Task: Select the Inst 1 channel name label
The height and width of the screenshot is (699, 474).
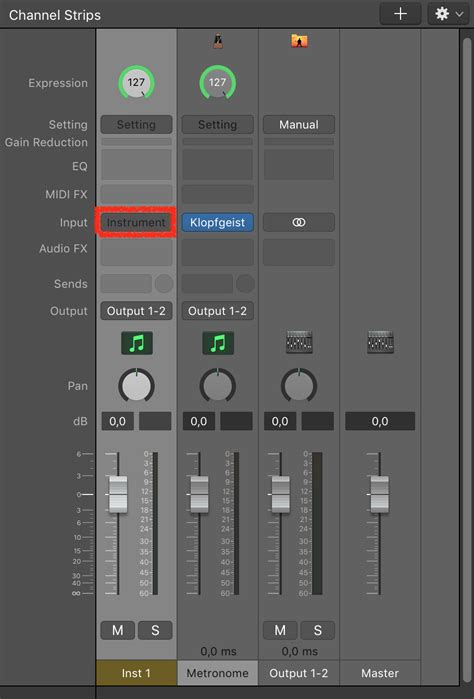Action: 136,673
